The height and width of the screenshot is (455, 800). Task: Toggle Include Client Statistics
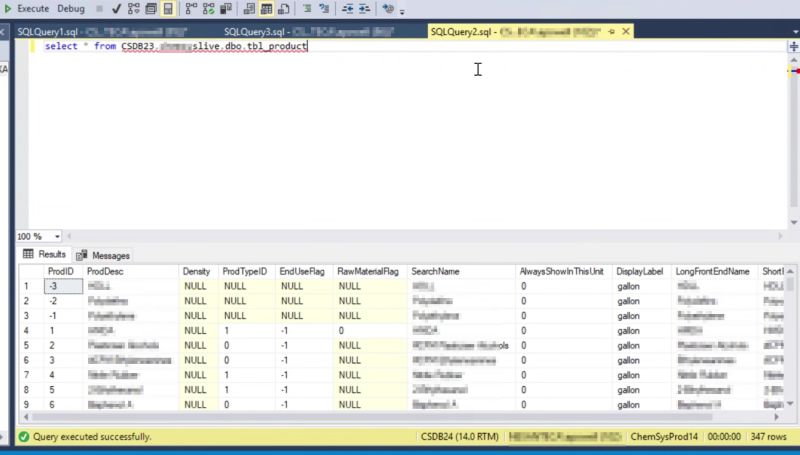tap(226, 9)
